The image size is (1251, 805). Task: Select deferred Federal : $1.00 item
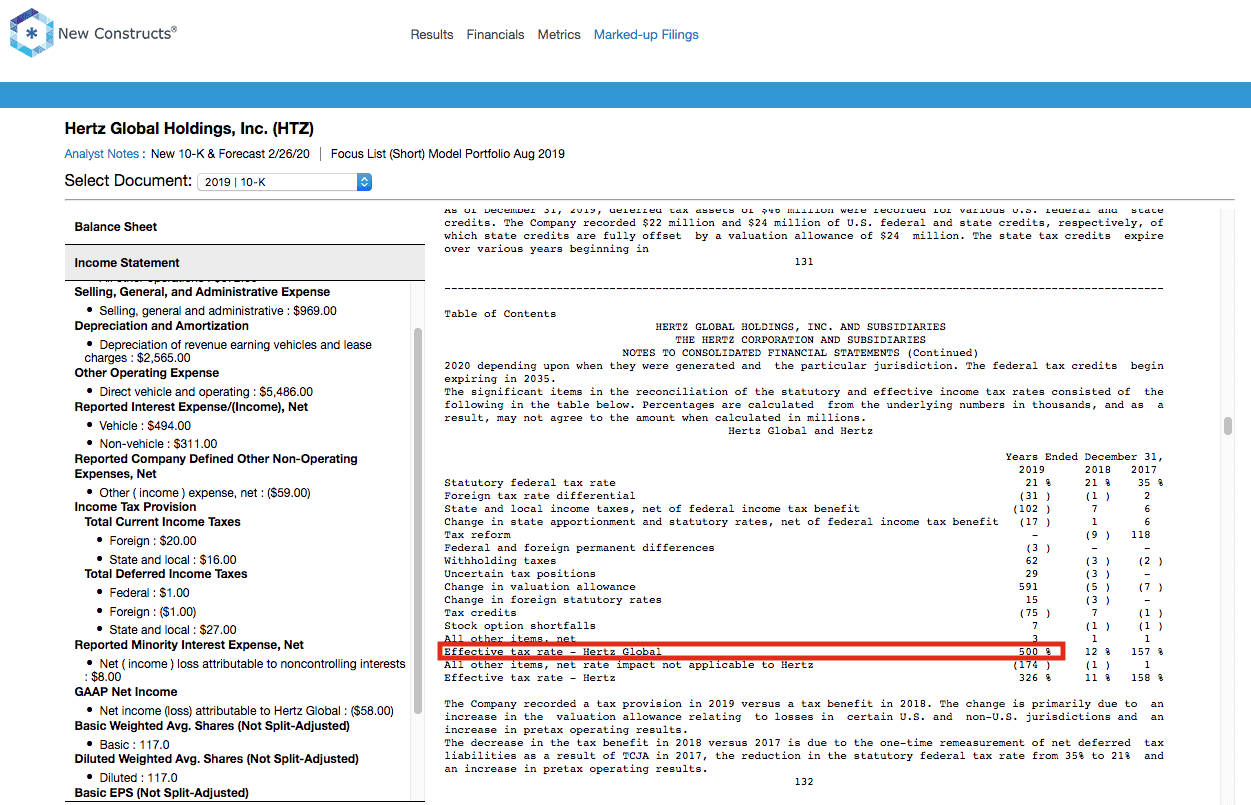tap(149, 593)
